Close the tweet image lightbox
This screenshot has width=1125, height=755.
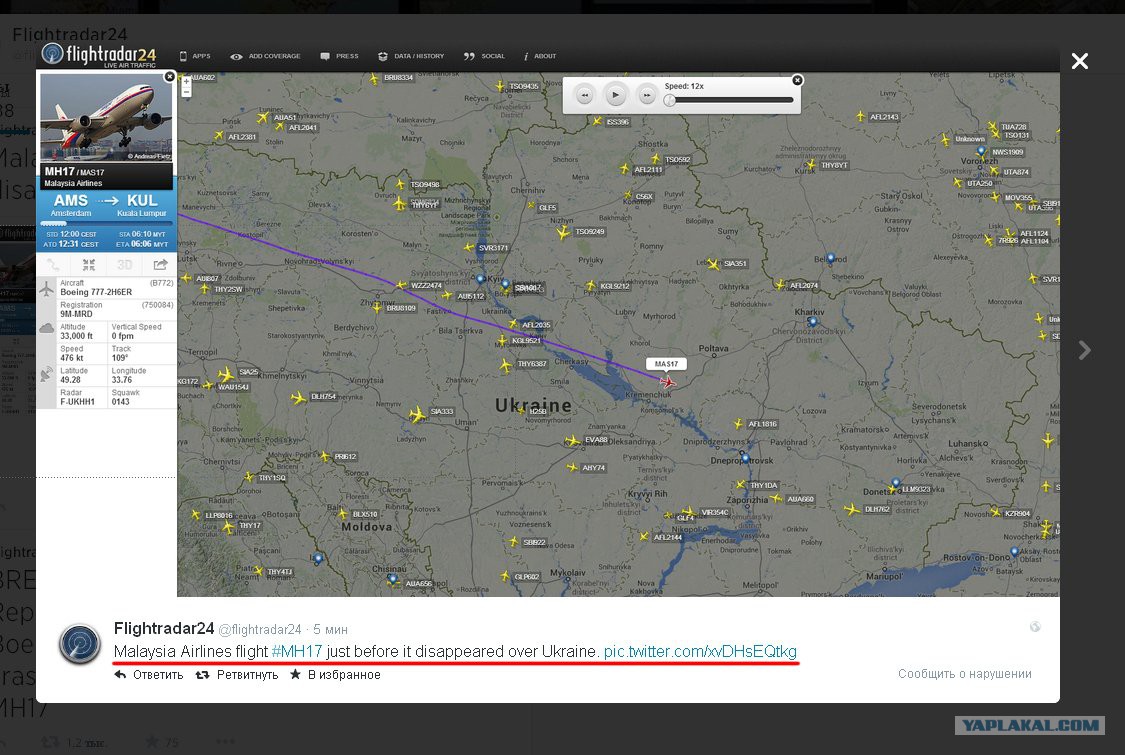pos(1080,61)
